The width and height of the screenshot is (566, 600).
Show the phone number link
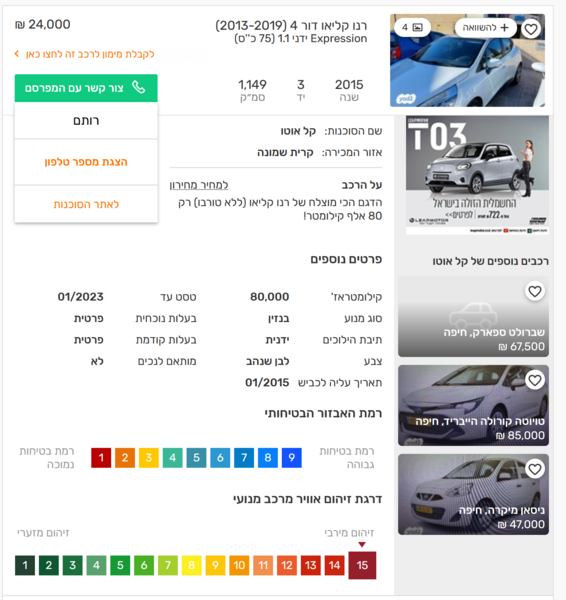point(86,162)
